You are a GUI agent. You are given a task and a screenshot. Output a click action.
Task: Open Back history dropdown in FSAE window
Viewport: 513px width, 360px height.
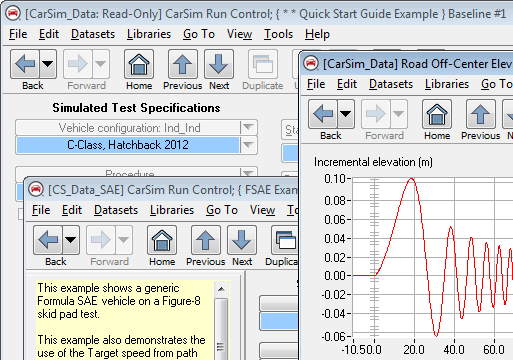coord(71,240)
